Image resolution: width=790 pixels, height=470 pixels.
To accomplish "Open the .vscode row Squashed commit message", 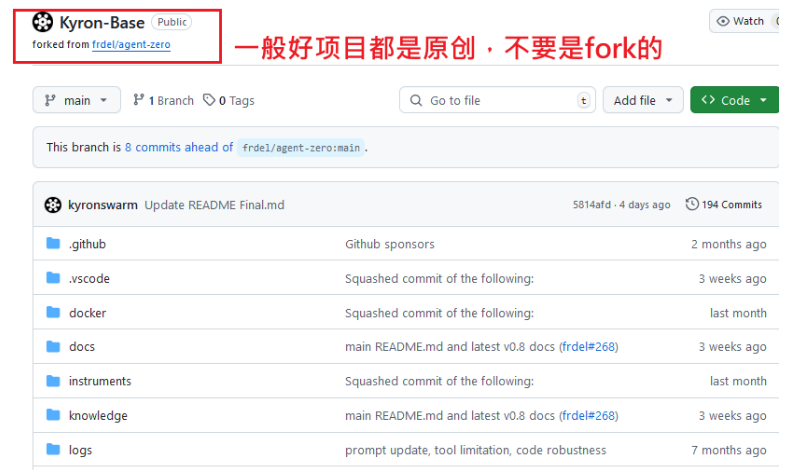I will point(439,279).
